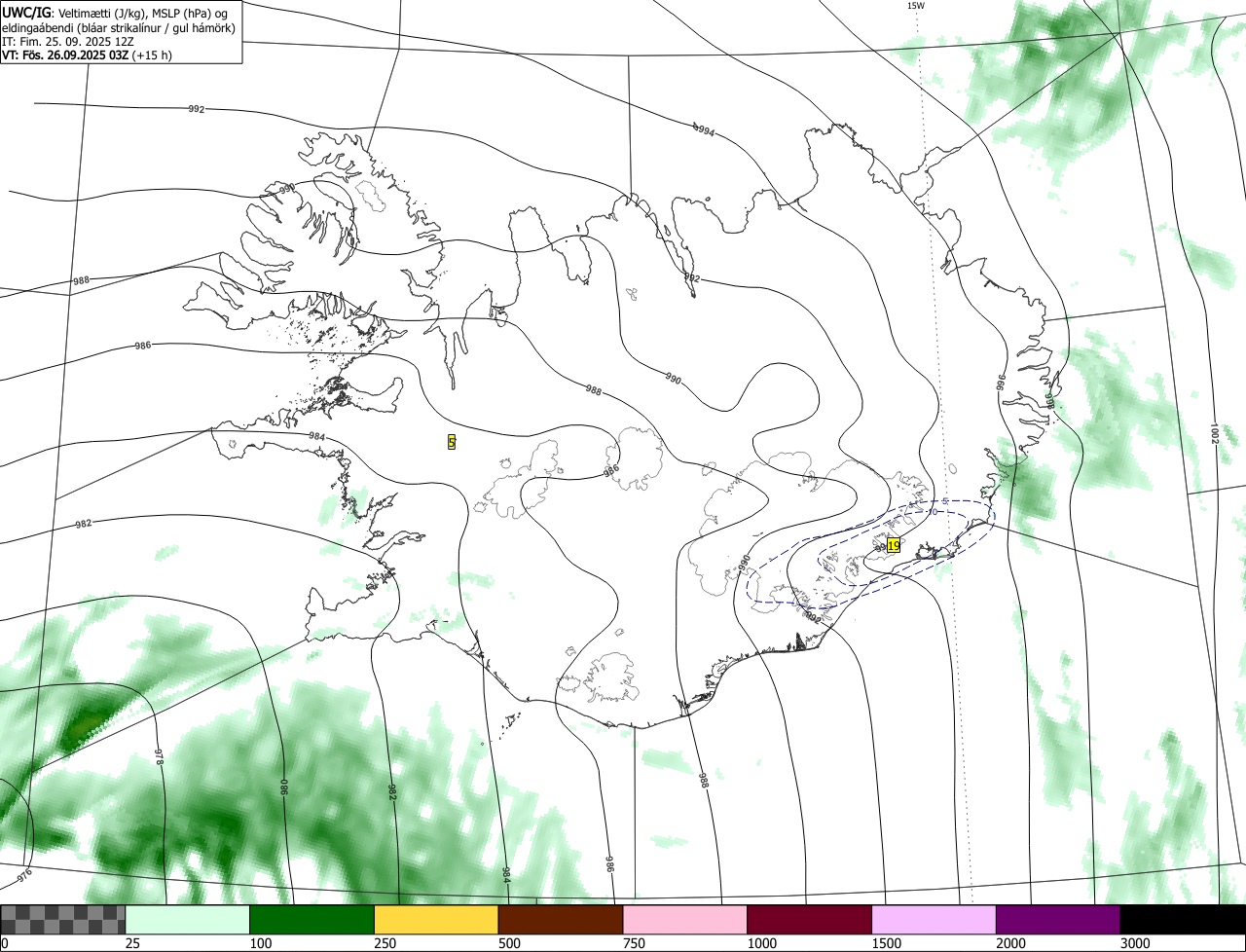Click the legend scale value 500
This screenshot has width=1246, height=952.
point(509,943)
